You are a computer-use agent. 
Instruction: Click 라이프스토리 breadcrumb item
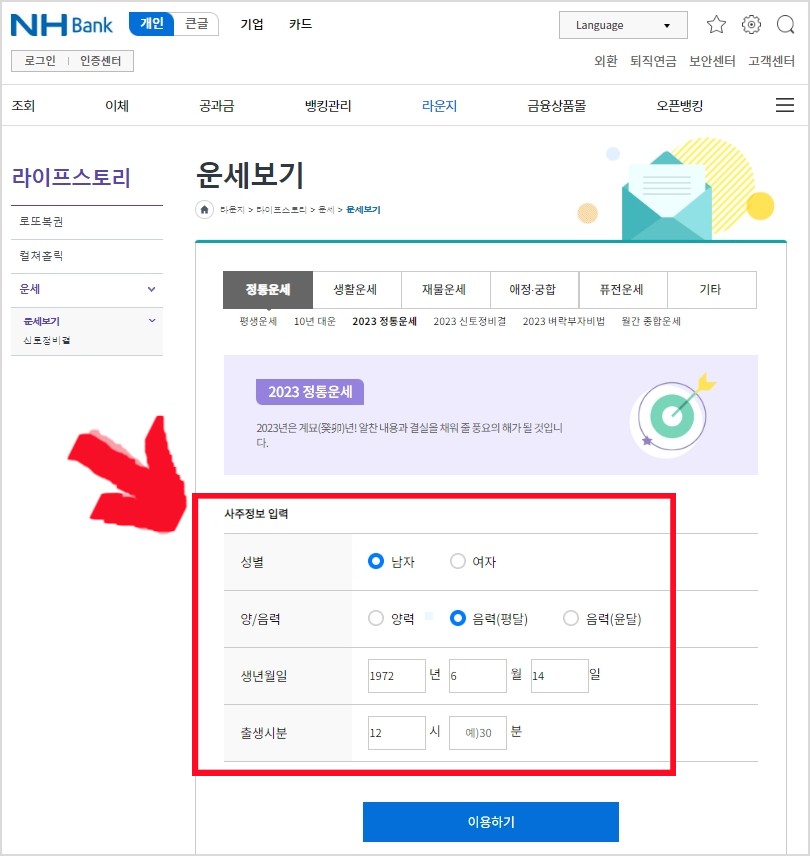point(282,210)
